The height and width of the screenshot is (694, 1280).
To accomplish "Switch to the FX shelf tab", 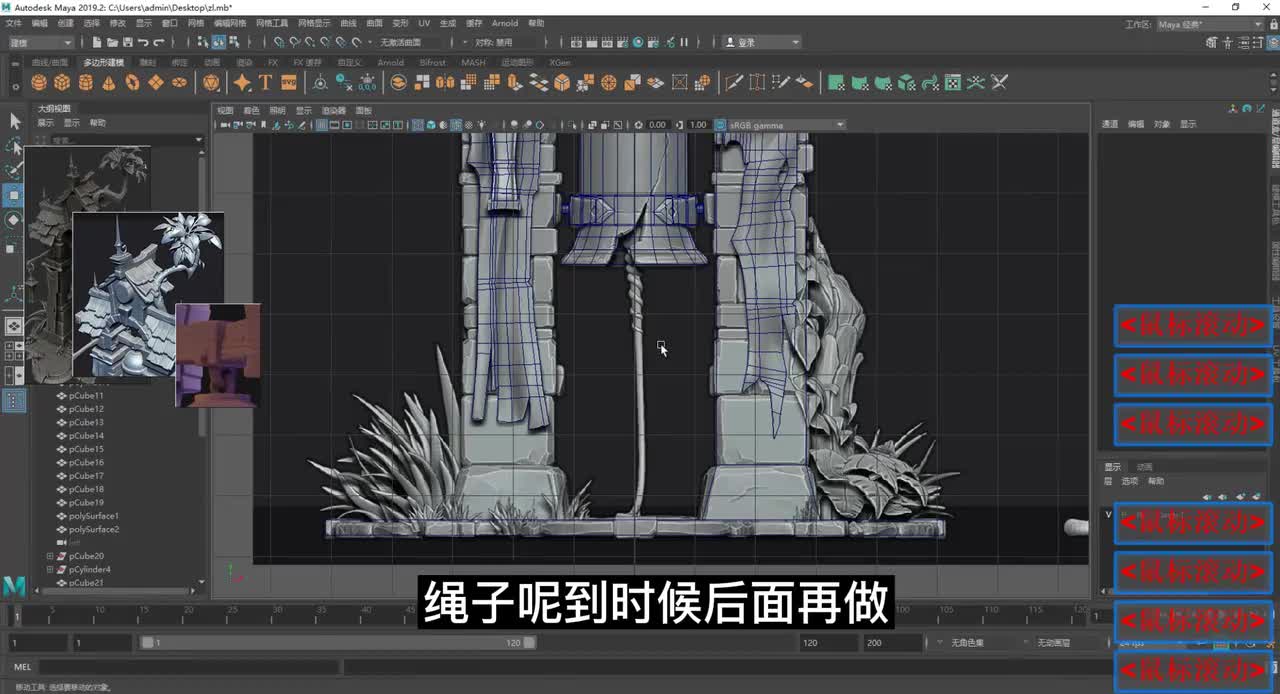I will [x=272, y=62].
